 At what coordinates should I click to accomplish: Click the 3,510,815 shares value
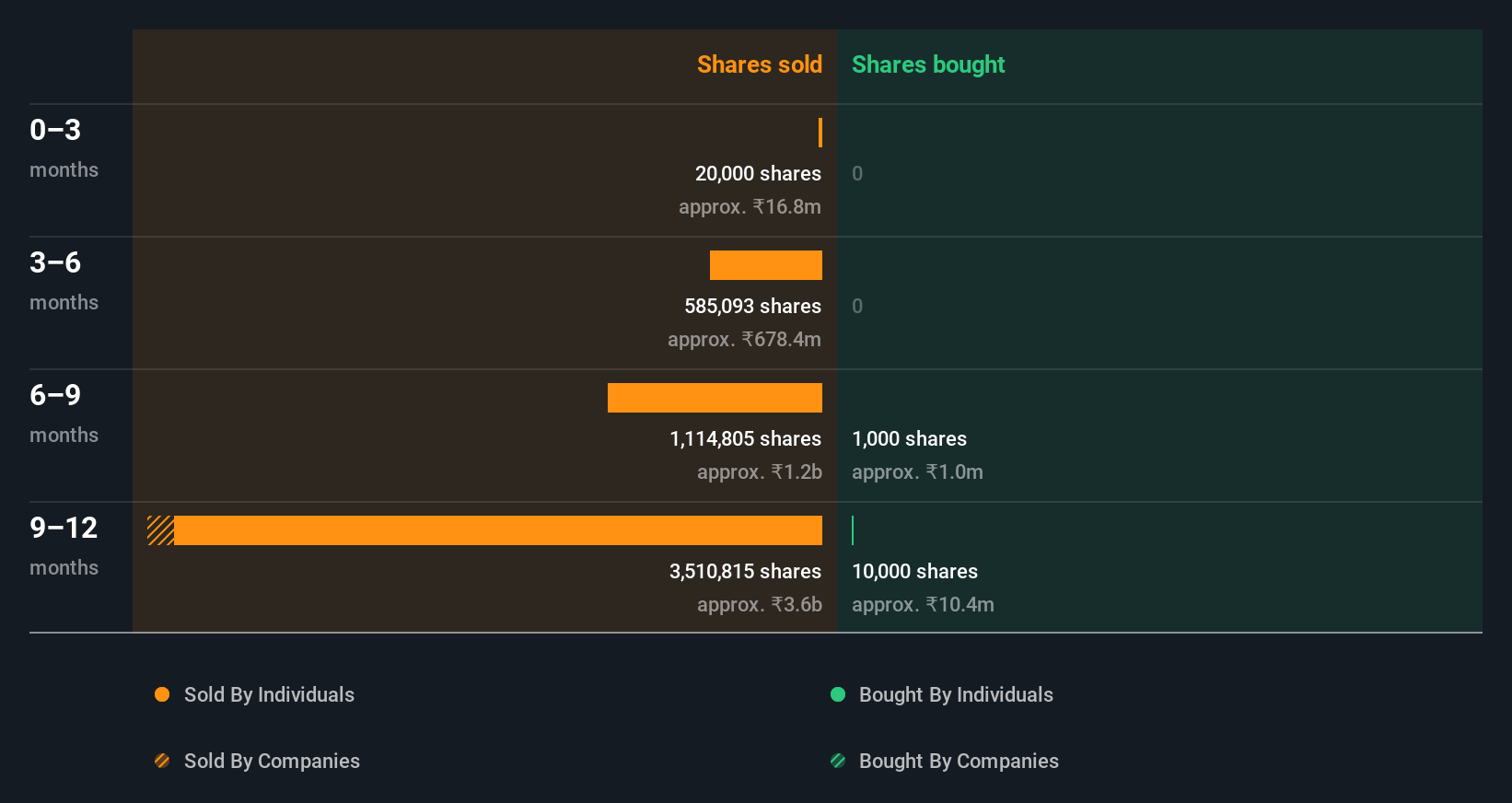tap(745, 571)
